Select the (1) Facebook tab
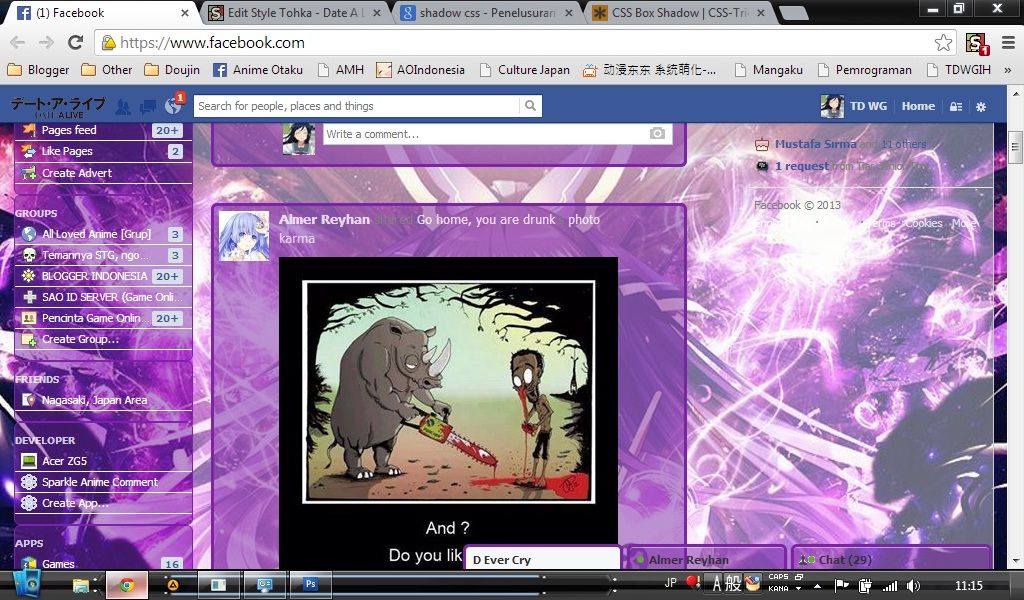Image resolution: width=1024 pixels, height=600 pixels. pos(103,13)
